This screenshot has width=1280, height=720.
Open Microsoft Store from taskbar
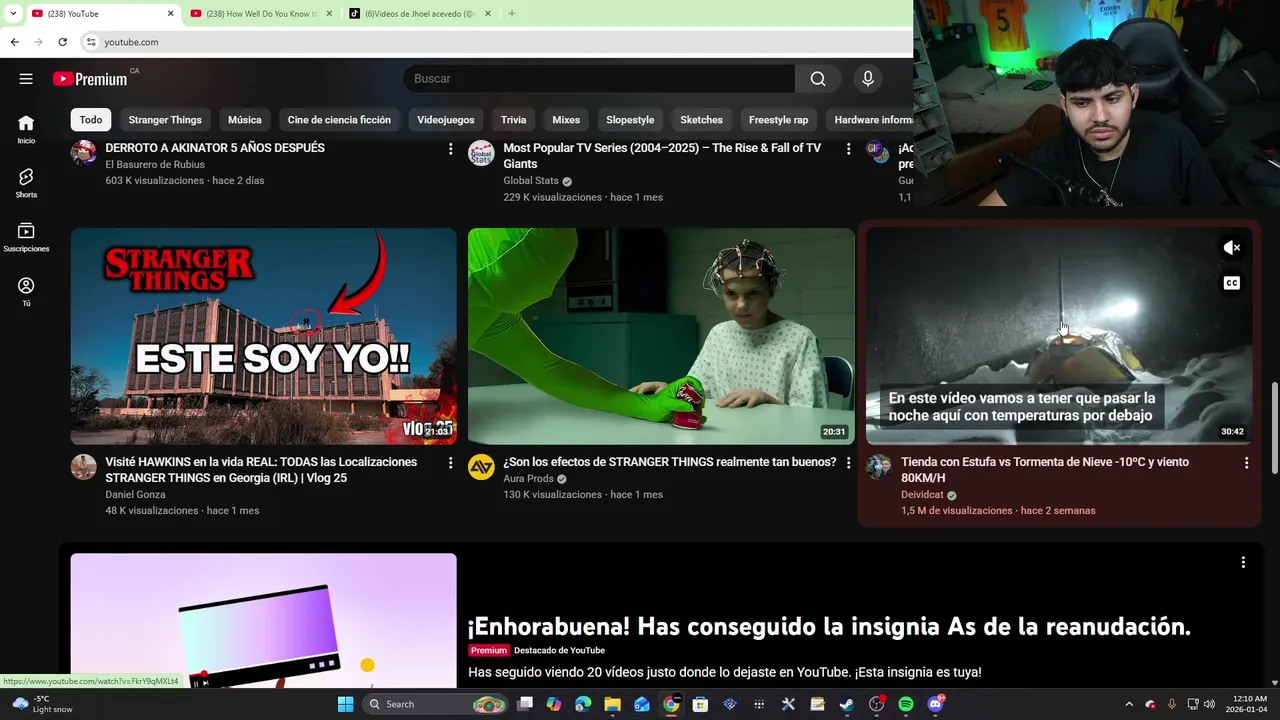tap(700, 704)
